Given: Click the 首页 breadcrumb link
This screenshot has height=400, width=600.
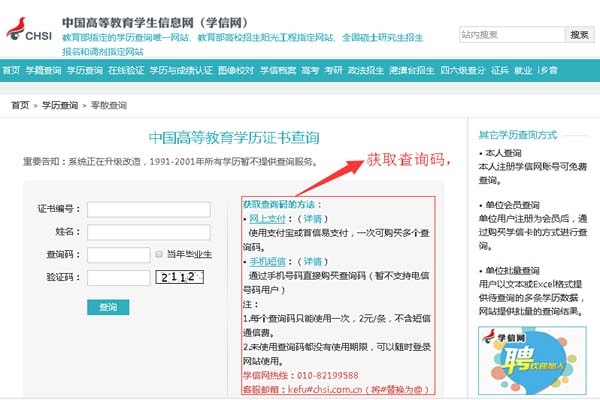Looking at the screenshot, I should coord(20,105).
